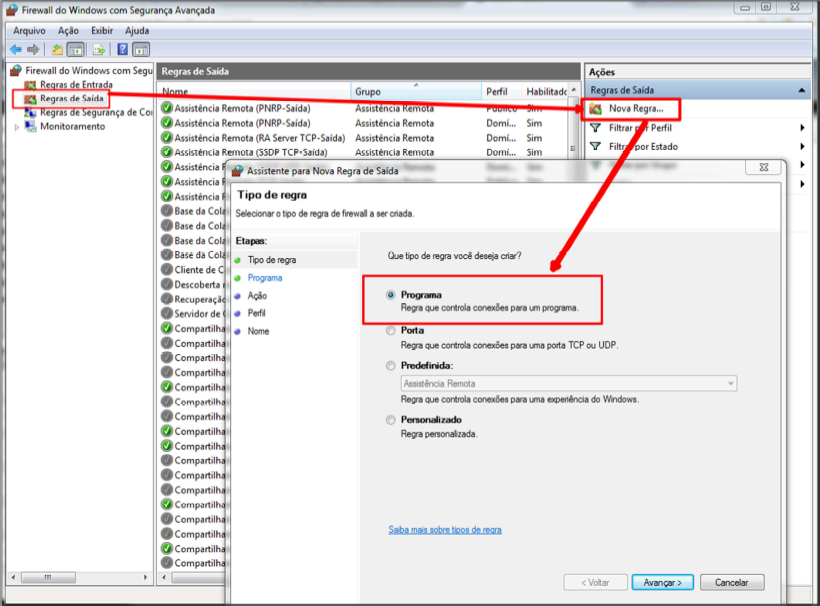Viewport: 820px width, 606px height.
Task: Select Regras de Segurança de Conexão in the tree
Action: click(x=96, y=112)
